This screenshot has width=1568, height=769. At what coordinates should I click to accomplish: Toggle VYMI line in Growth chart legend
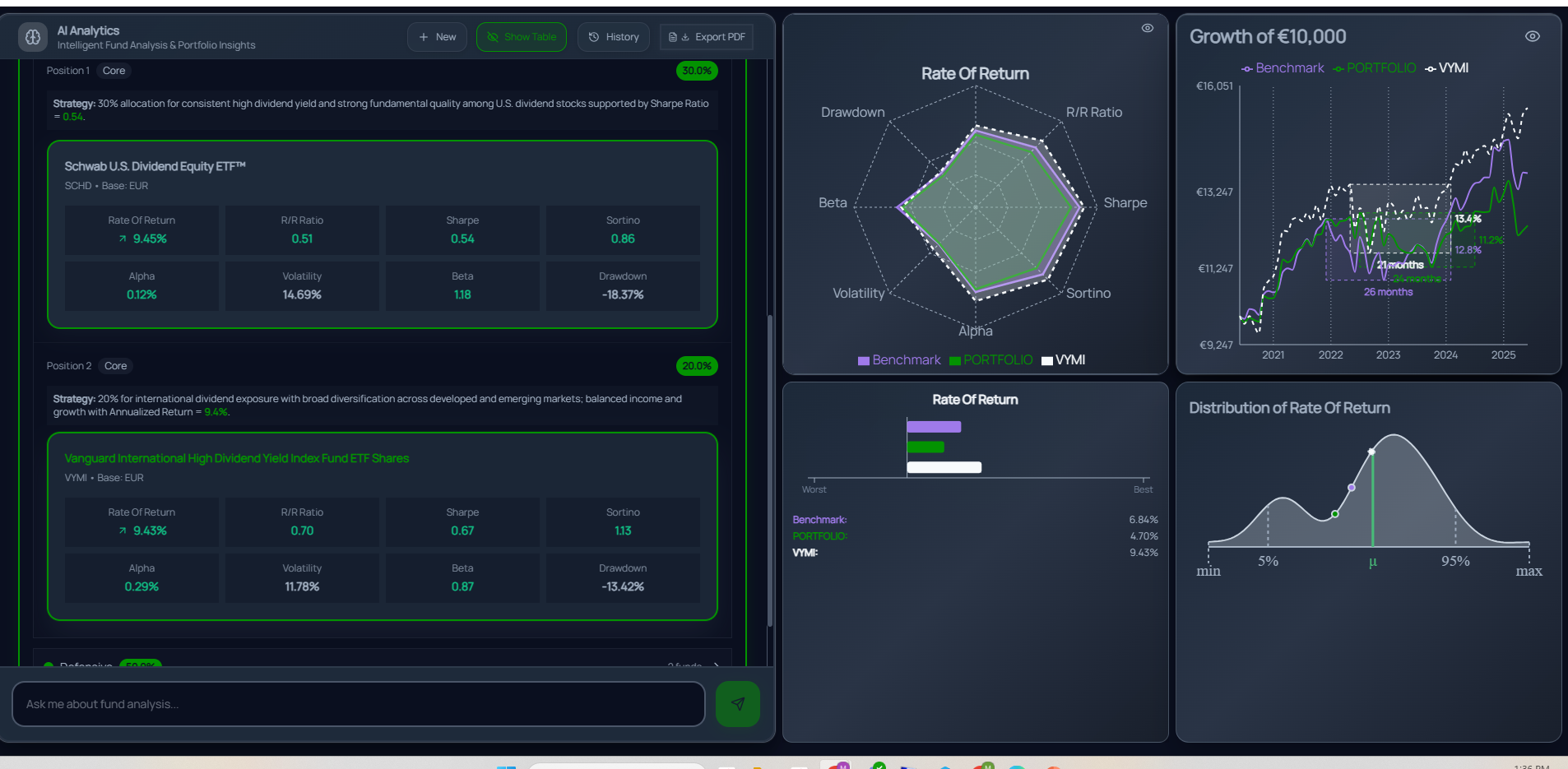pyautogui.click(x=1447, y=68)
